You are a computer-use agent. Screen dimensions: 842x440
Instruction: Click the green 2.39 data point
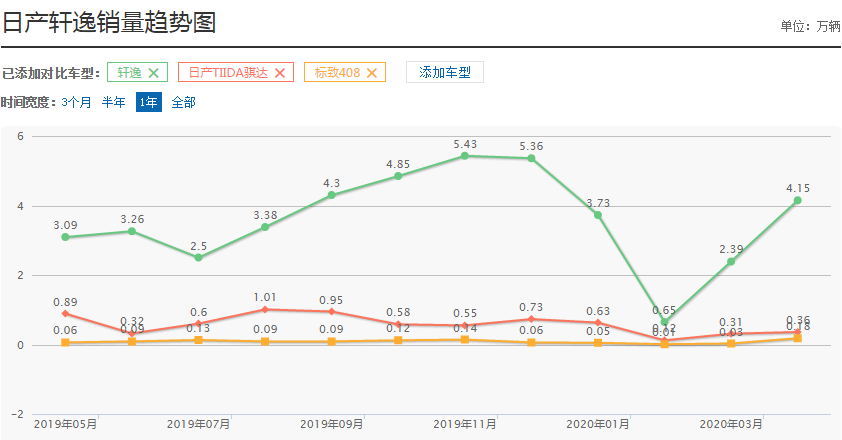click(x=731, y=262)
